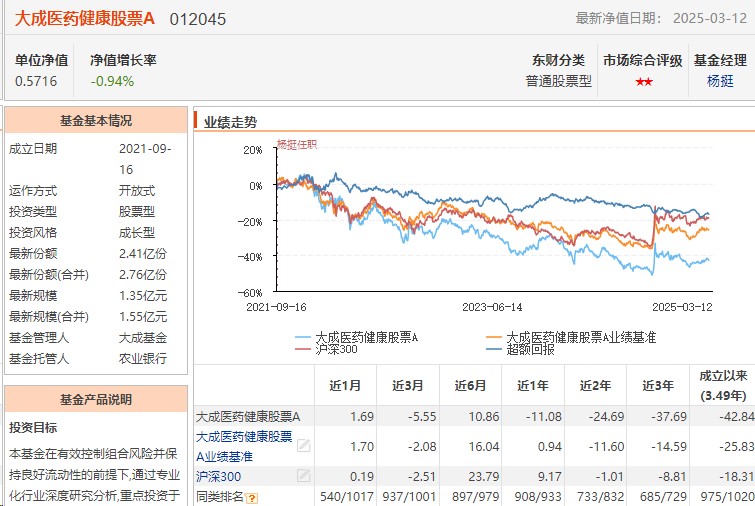Toggle 大成医药健康股票A业绩基准 legend series

click(571, 337)
